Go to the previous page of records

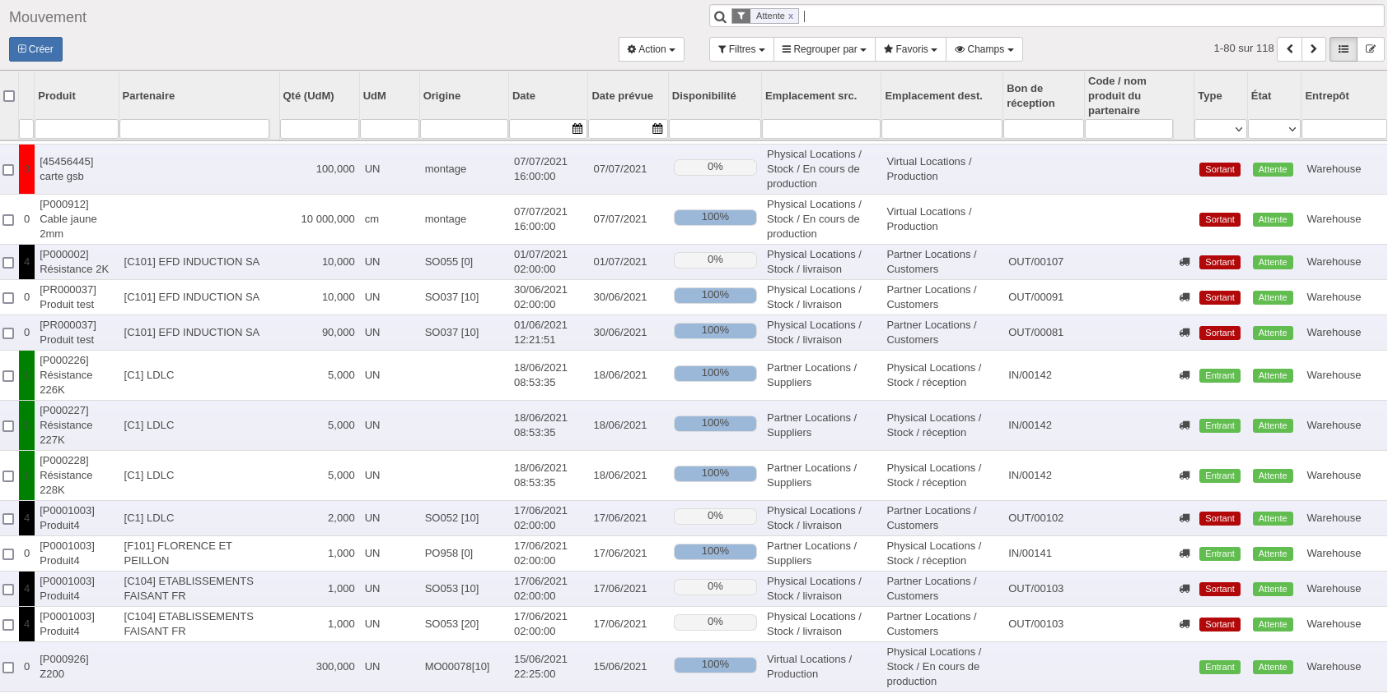coord(1289,49)
